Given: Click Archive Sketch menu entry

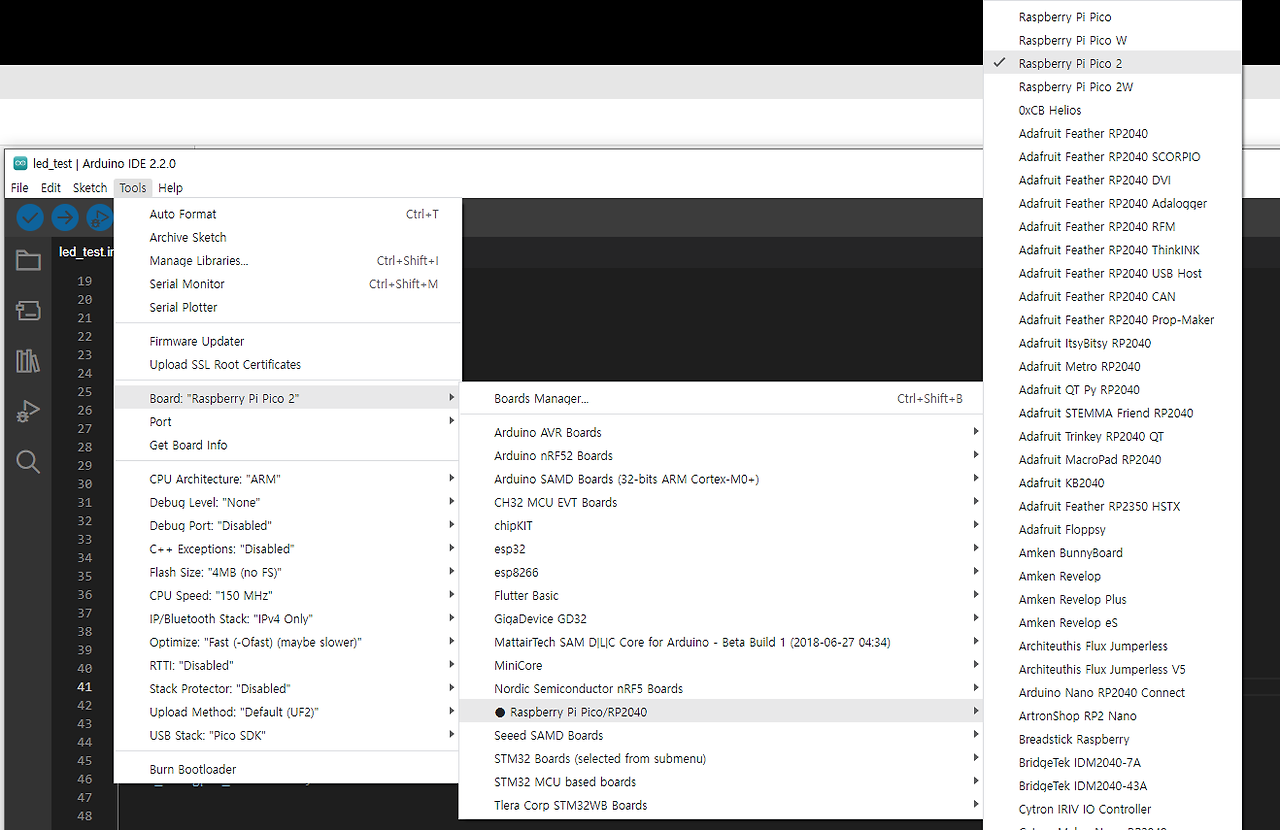Looking at the screenshot, I should 288,237.
